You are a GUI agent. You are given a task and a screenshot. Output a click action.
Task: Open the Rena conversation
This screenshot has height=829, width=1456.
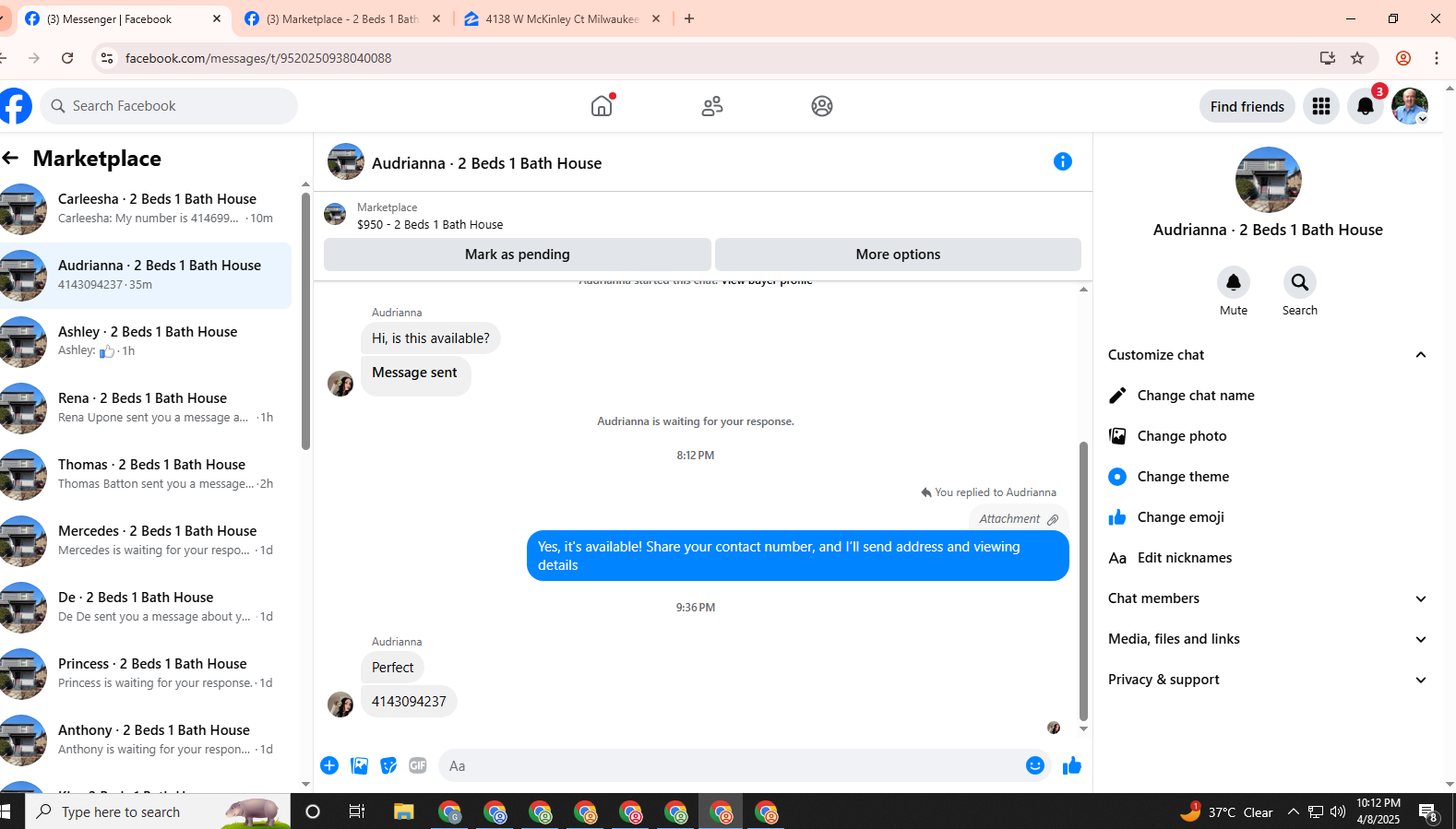tap(148, 409)
